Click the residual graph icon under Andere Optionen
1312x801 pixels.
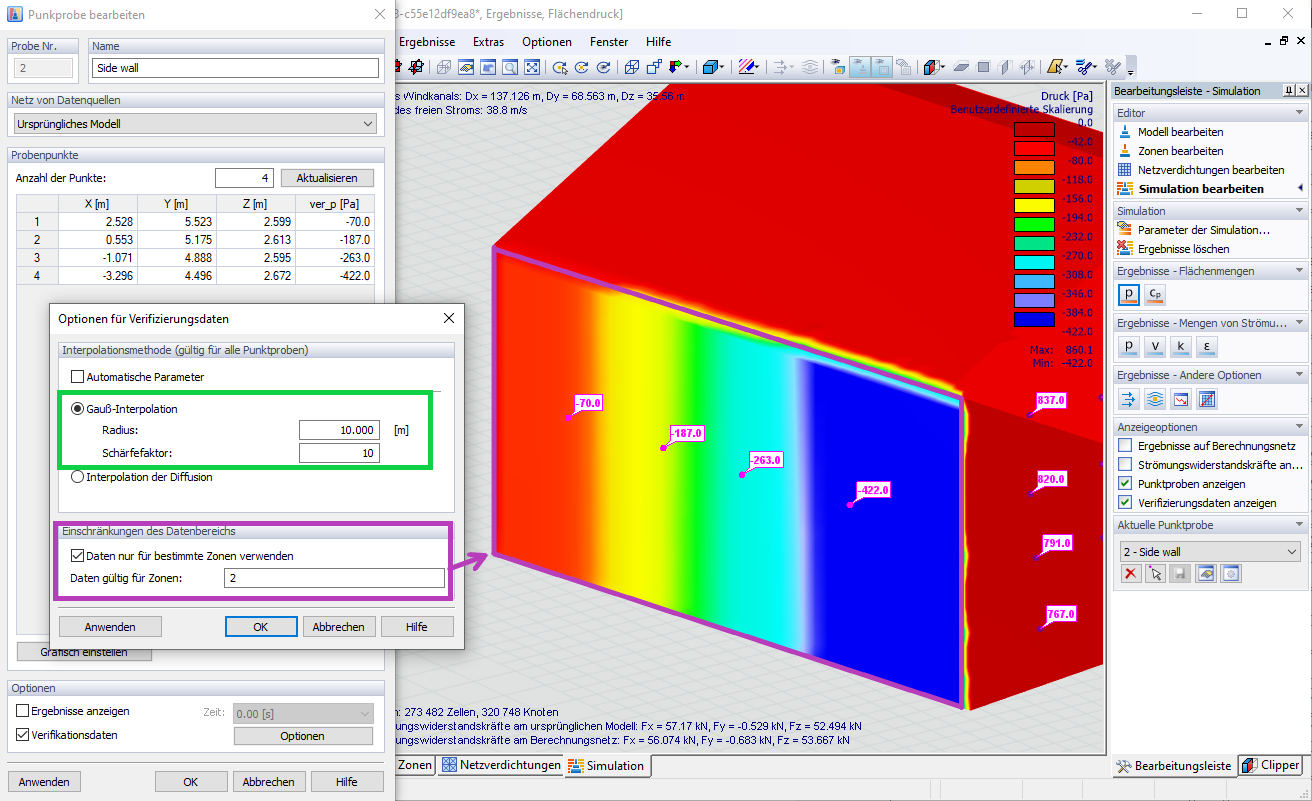coord(1181,399)
